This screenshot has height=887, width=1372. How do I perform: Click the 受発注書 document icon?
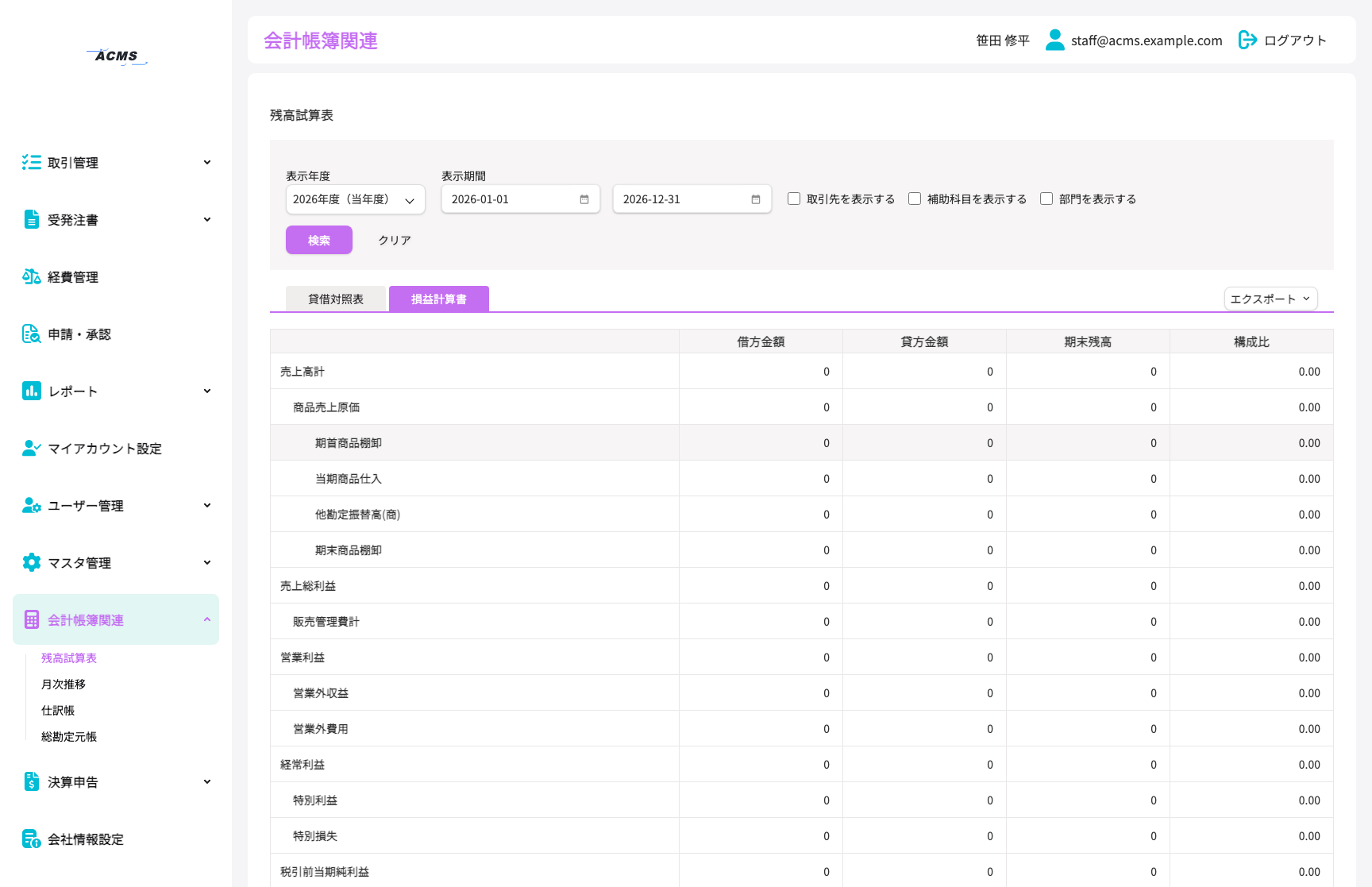(32, 220)
